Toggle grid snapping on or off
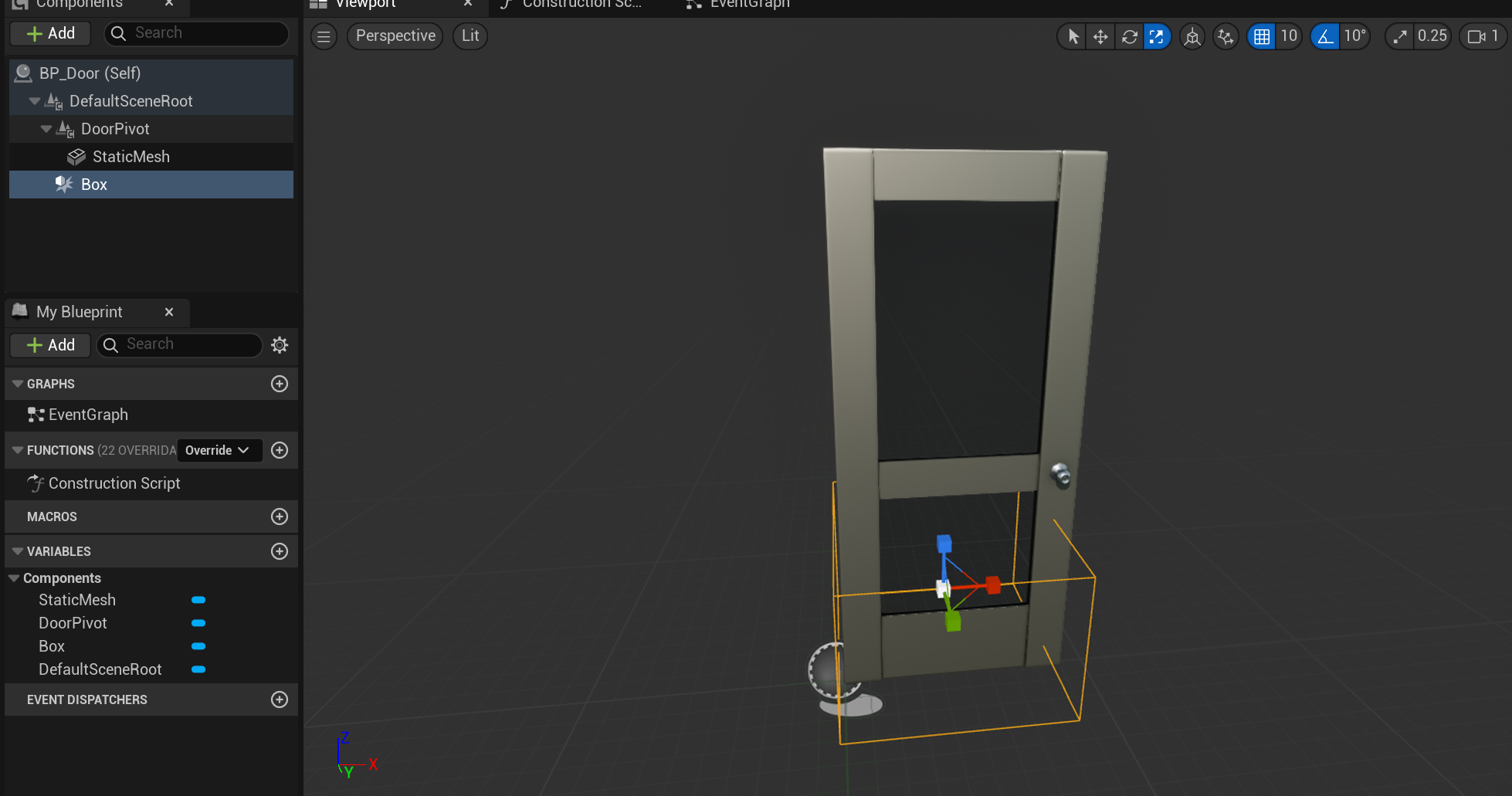The height and width of the screenshot is (796, 1512). pos(1262,36)
